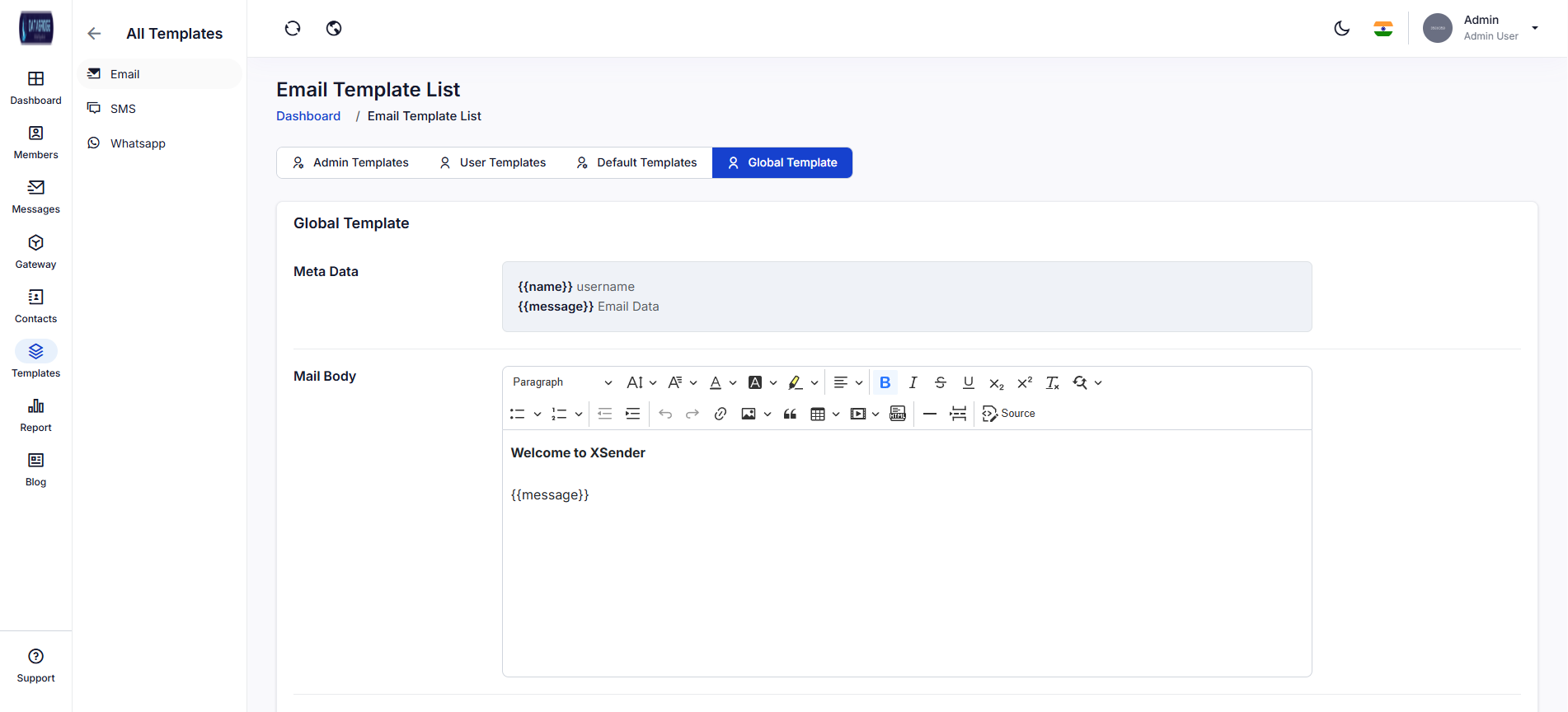The width and height of the screenshot is (1568, 712).
Task: Toggle dark mode with the moon icon
Action: point(1341,29)
